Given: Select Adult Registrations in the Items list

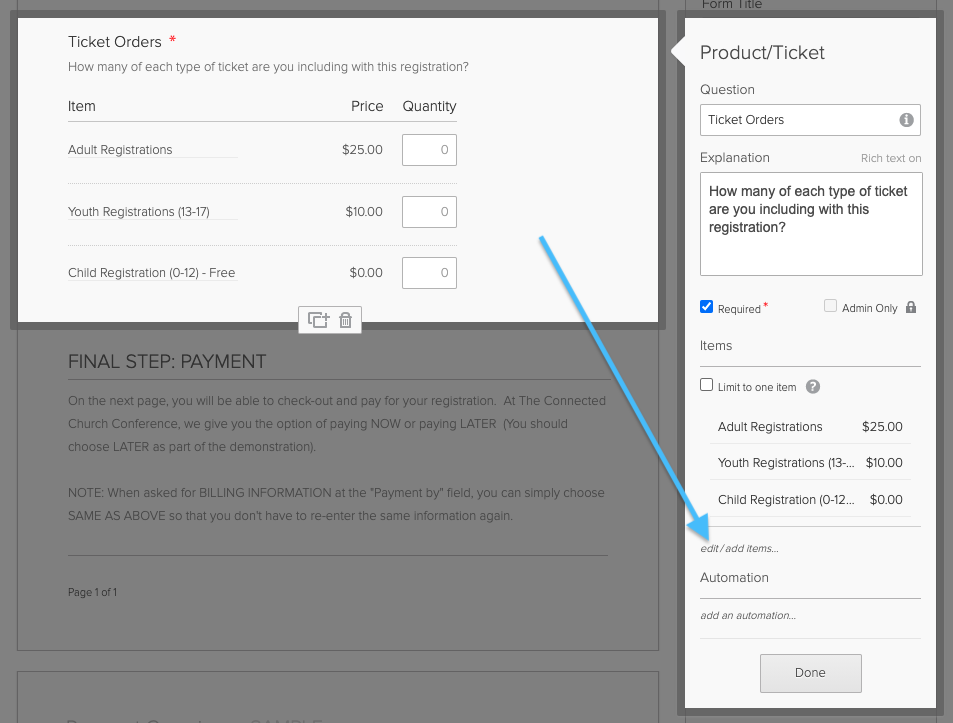Looking at the screenshot, I should point(770,426).
